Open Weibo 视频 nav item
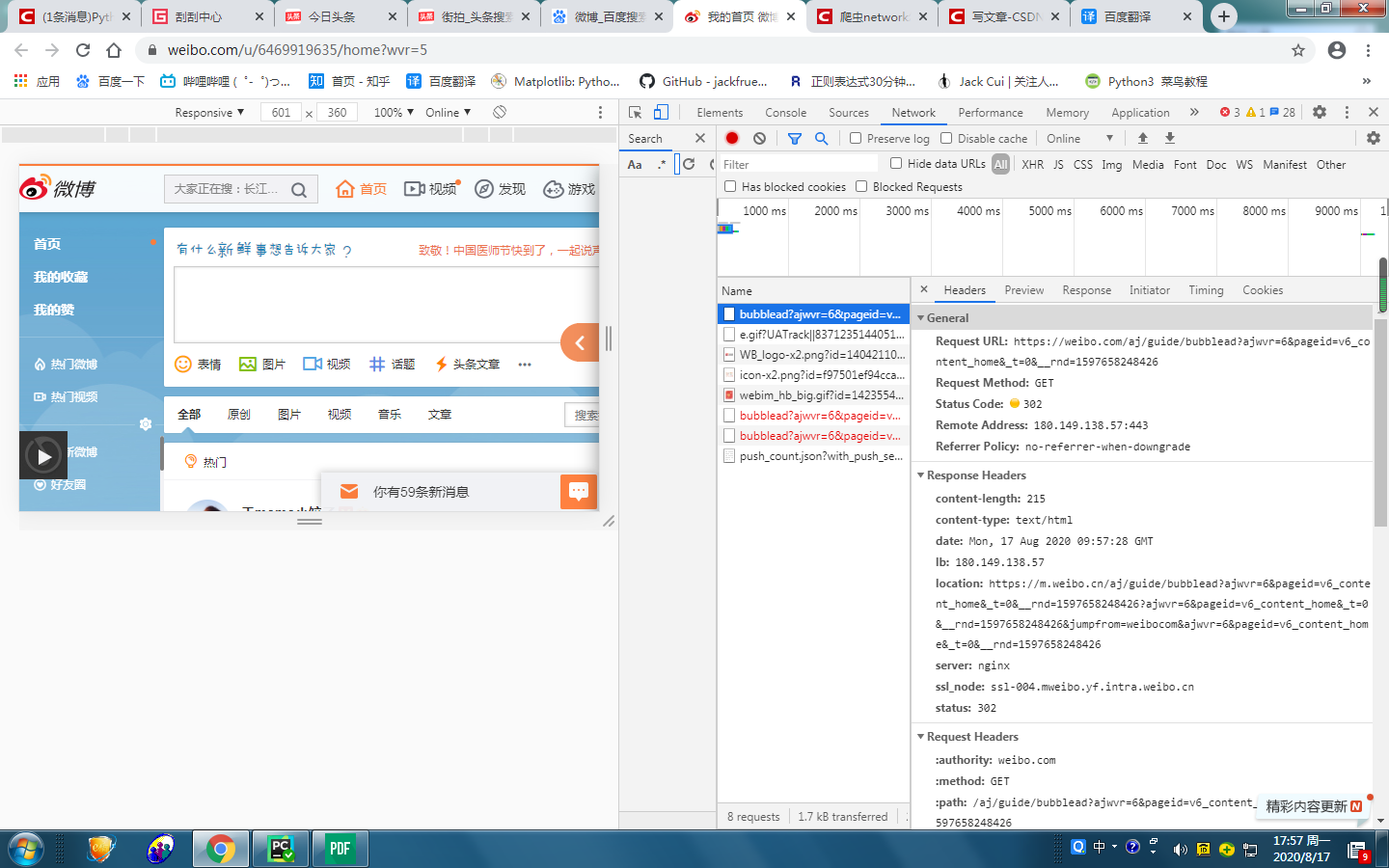 (x=430, y=189)
